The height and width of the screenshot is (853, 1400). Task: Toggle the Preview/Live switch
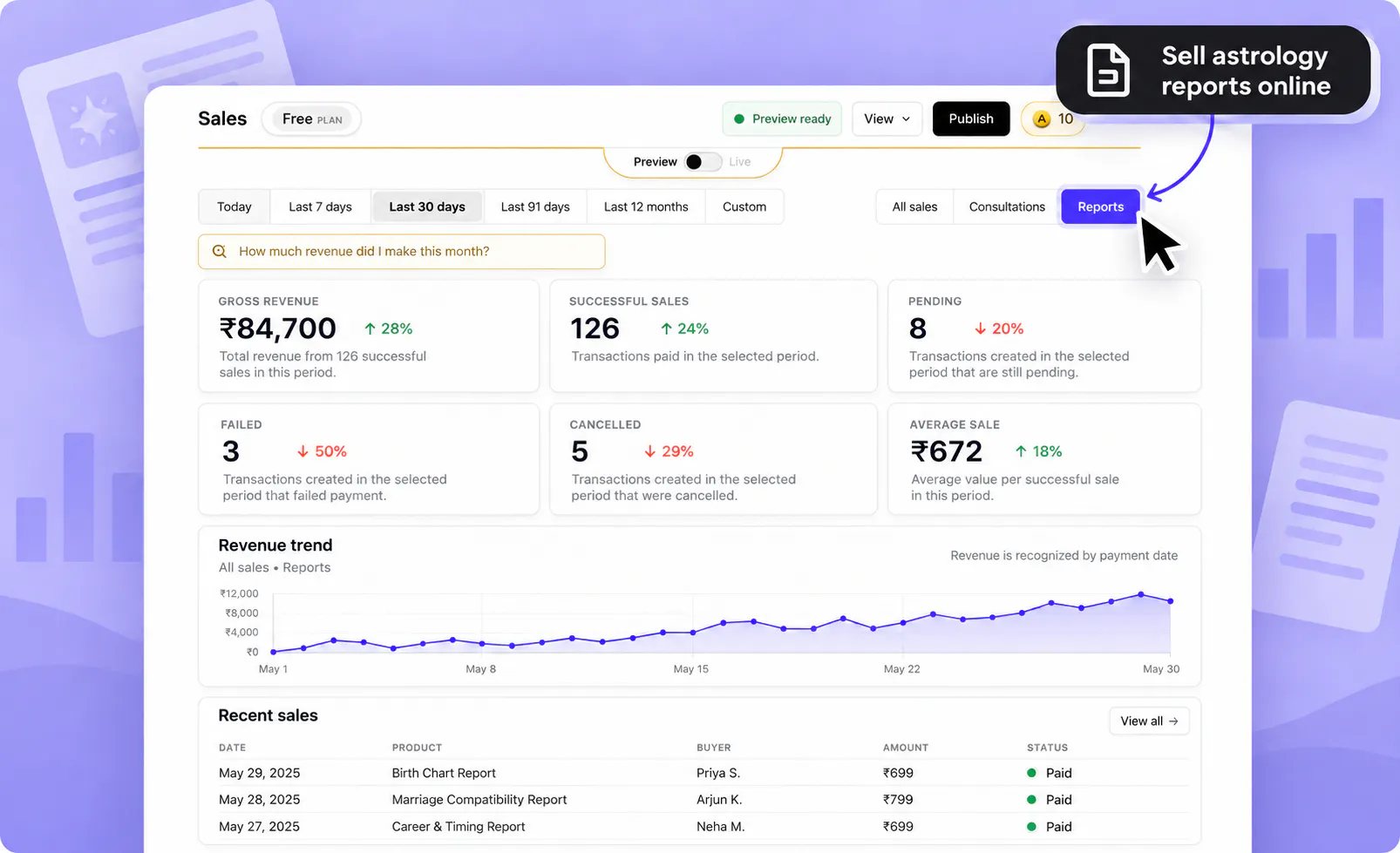click(x=703, y=162)
